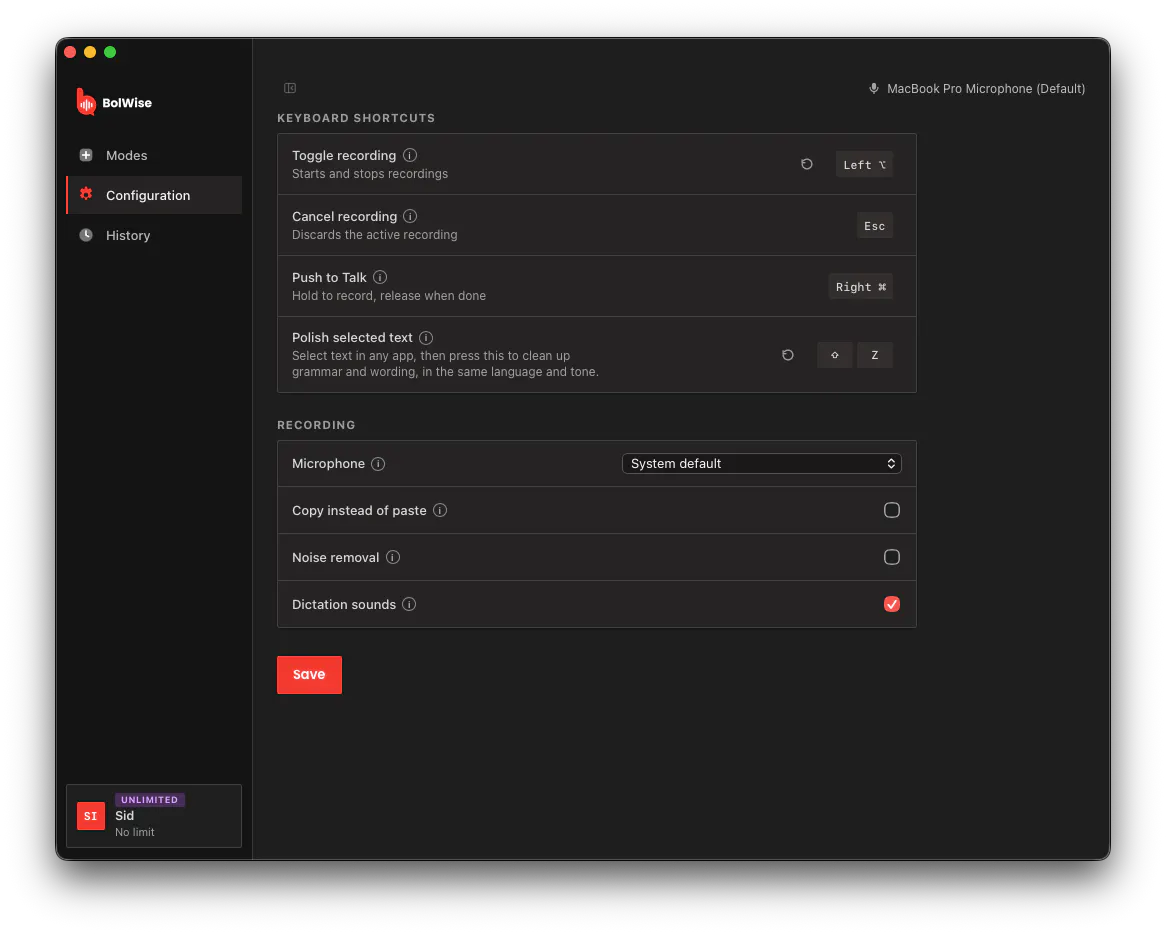Click the KEYBOARD SHORTCUTS heading
The image size is (1166, 934).
tap(356, 118)
